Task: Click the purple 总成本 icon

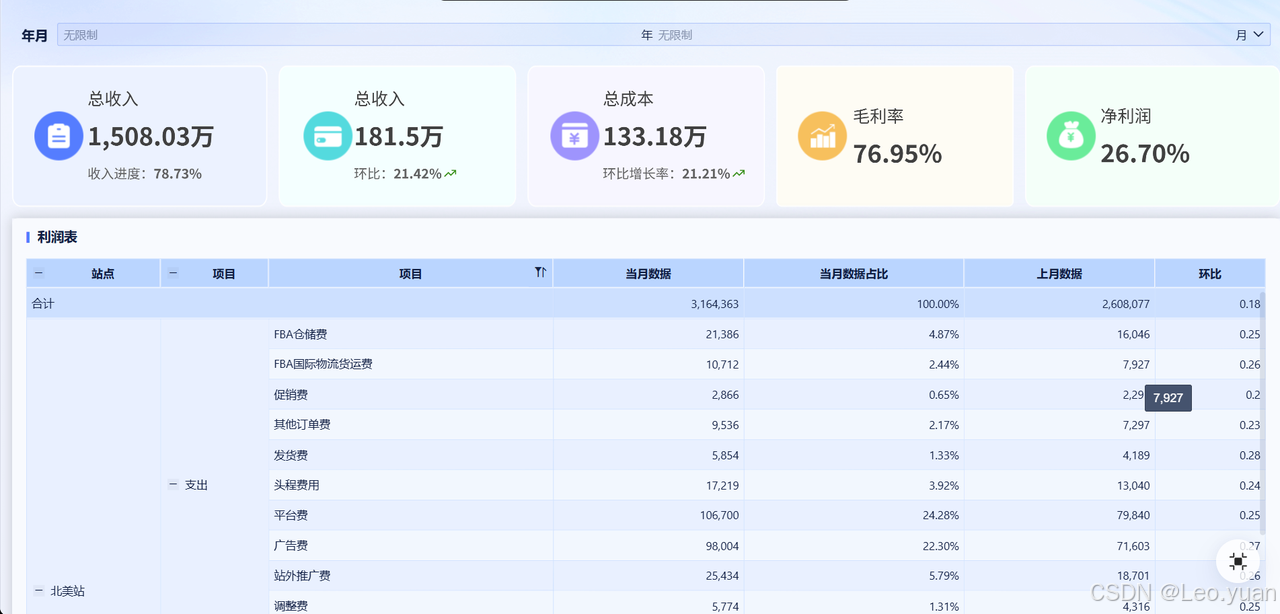Action: pos(575,136)
